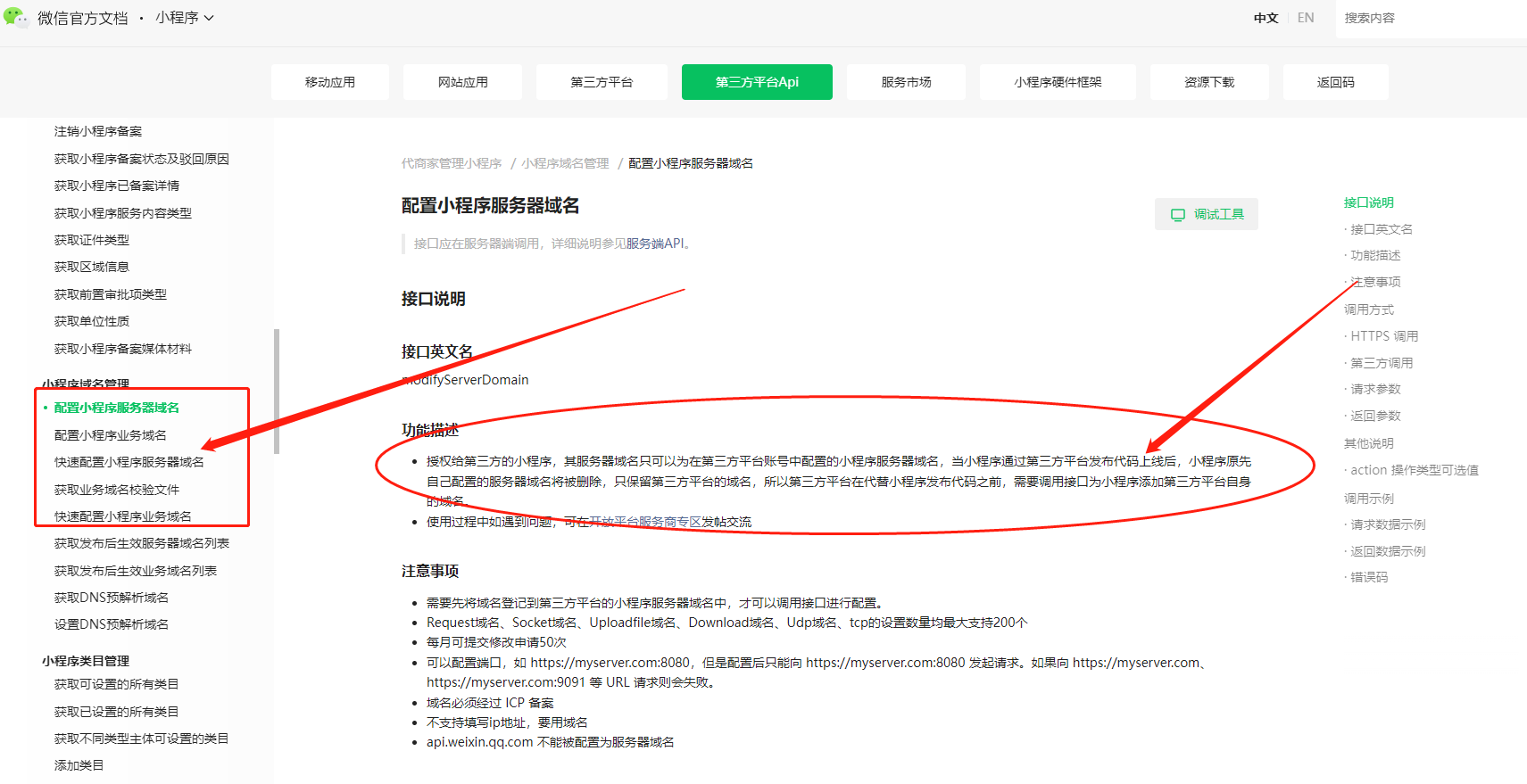1527x784 pixels.
Task: Open sidebar item 快速配置小程序业务域名
Action: click(123, 516)
